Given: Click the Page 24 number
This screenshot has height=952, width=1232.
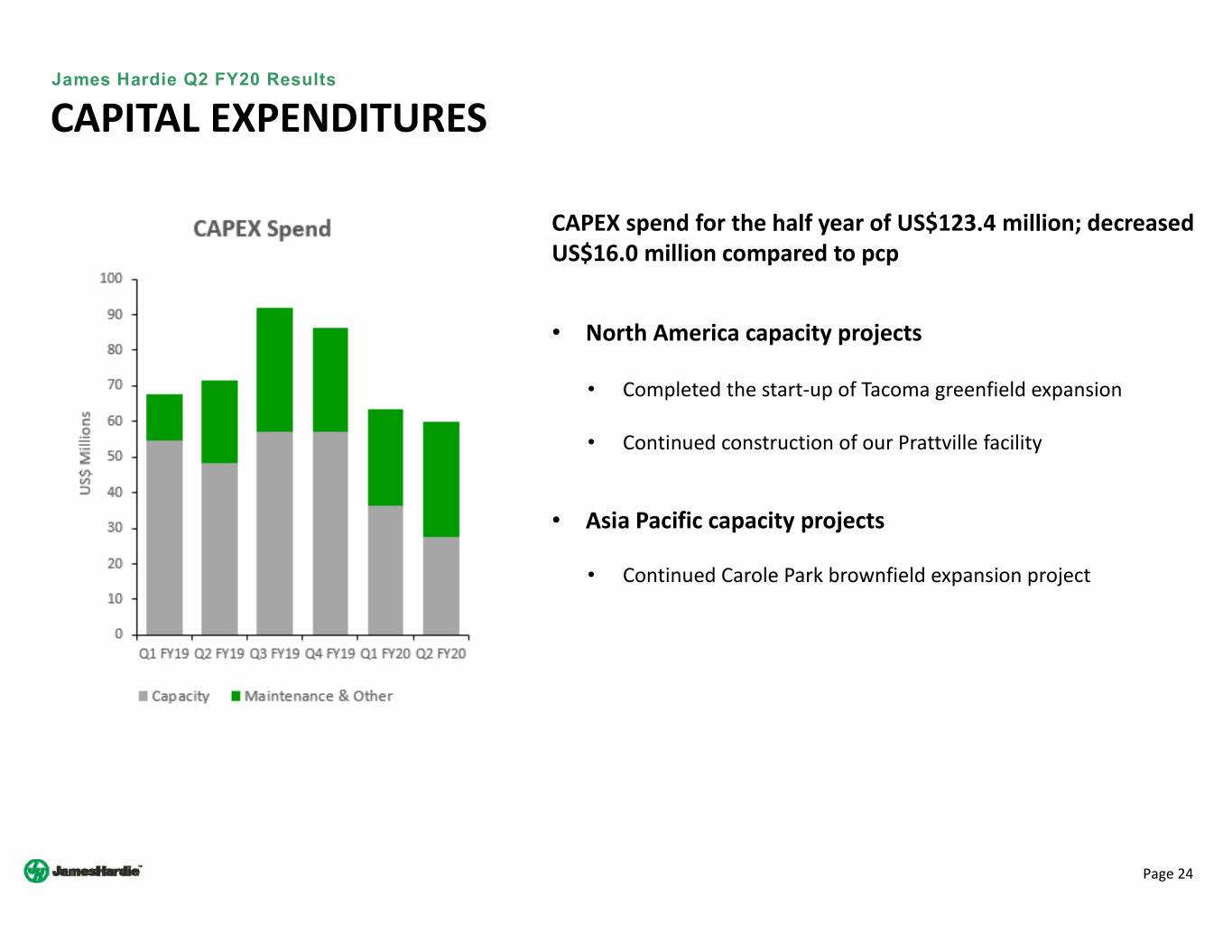Looking at the screenshot, I should [1167, 873].
